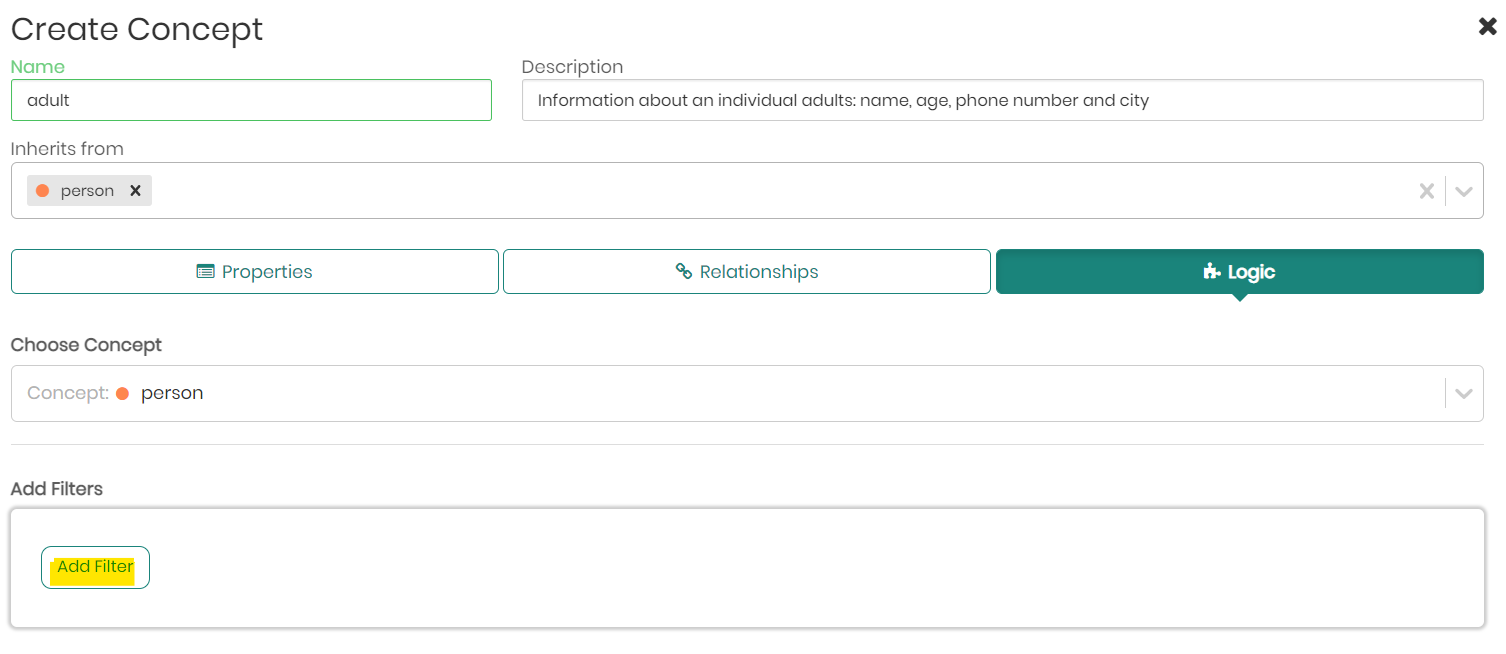Image resolution: width=1506 pixels, height=654 pixels.
Task: Click the orange dot in person tag
Action: (42, 191)
